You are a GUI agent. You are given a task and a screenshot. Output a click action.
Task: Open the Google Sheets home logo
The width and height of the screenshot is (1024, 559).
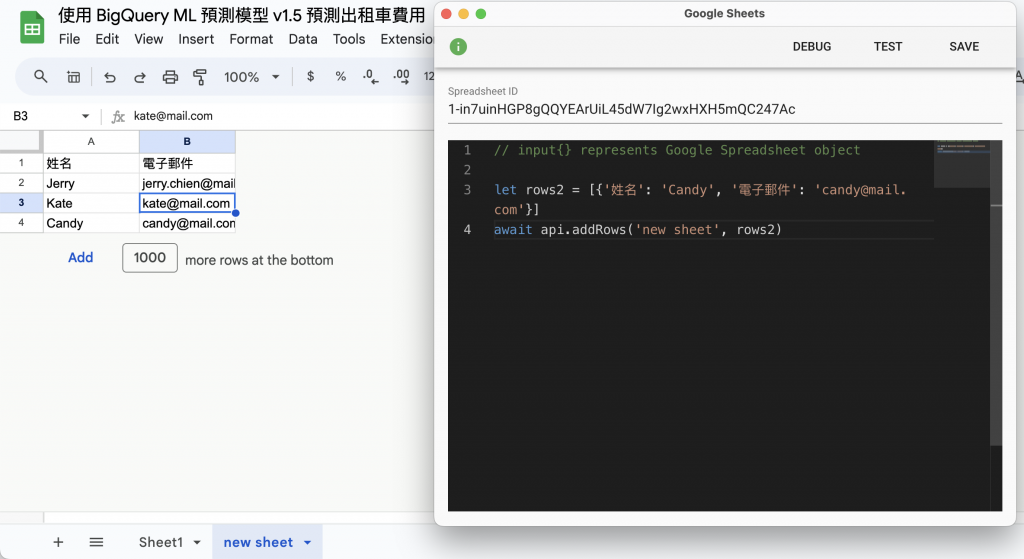31,27
